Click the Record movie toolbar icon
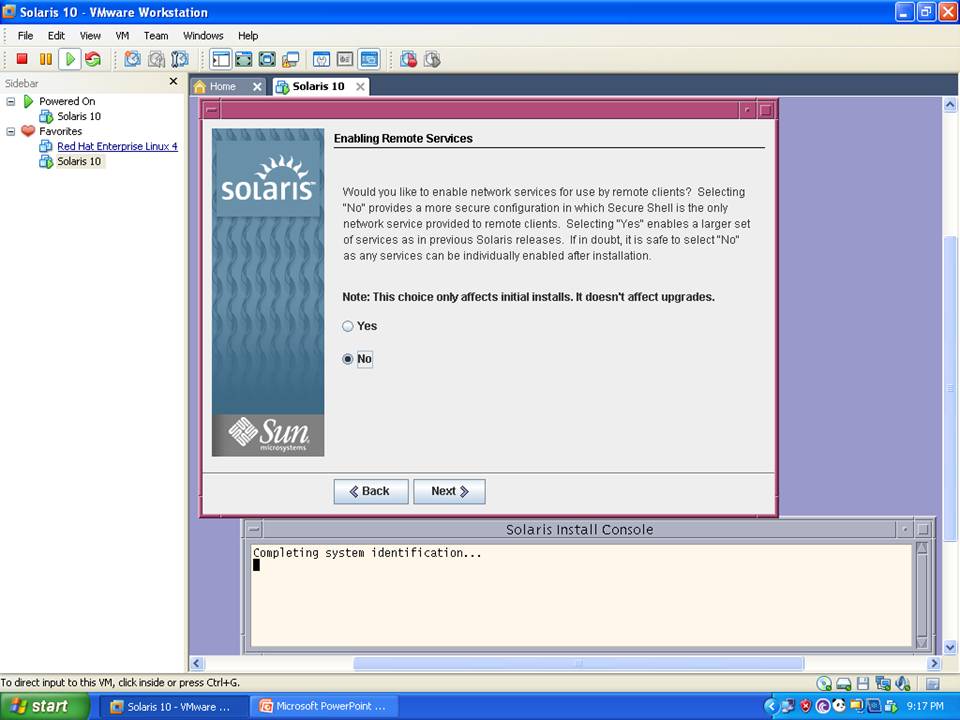The image size is (960, 720). point(408,59)
